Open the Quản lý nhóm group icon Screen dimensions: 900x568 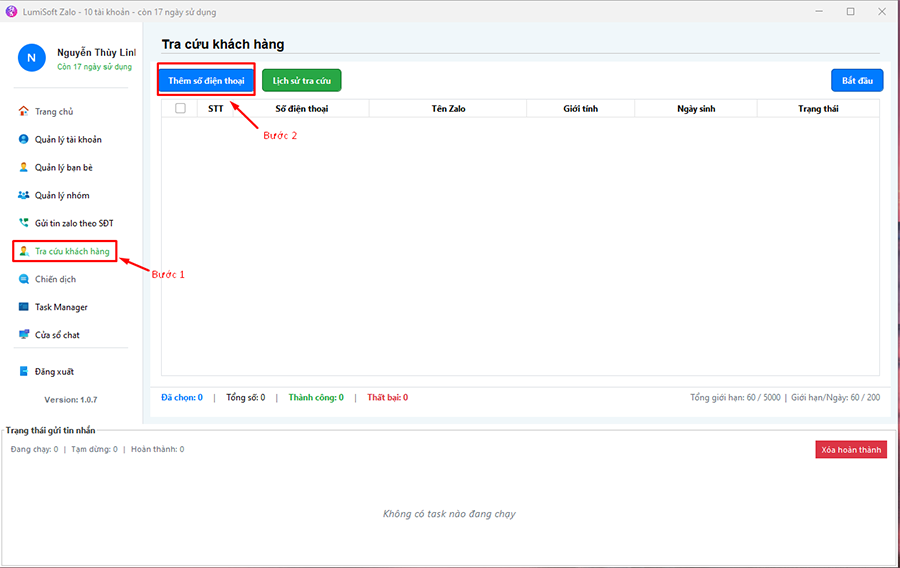[x=24, y=196]
